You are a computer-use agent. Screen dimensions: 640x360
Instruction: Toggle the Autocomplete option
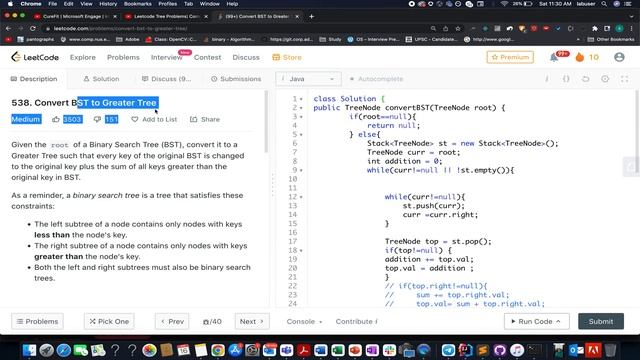[376, 79]
